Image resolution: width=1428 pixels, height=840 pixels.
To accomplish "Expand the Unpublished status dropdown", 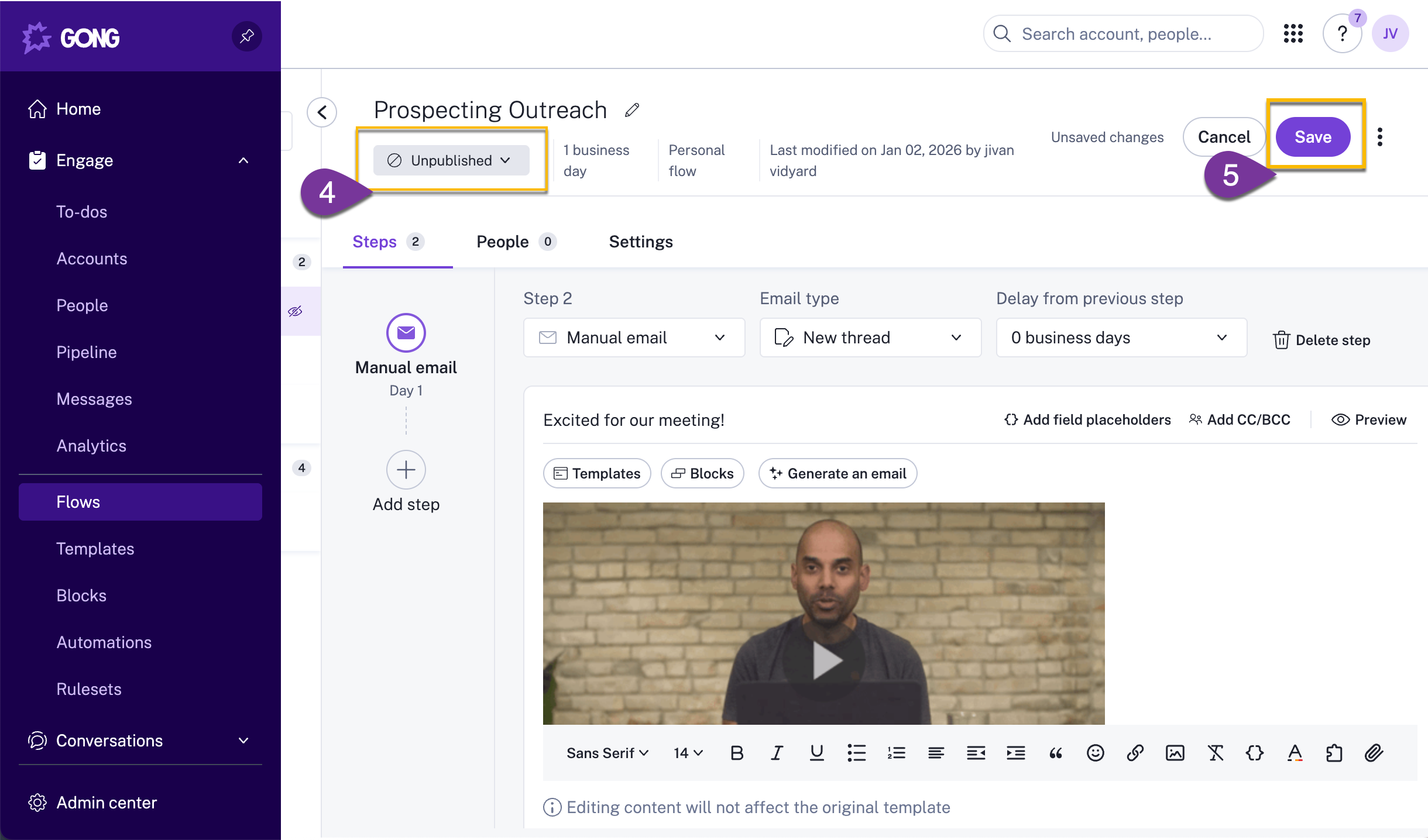I will [x=451, y=160].
